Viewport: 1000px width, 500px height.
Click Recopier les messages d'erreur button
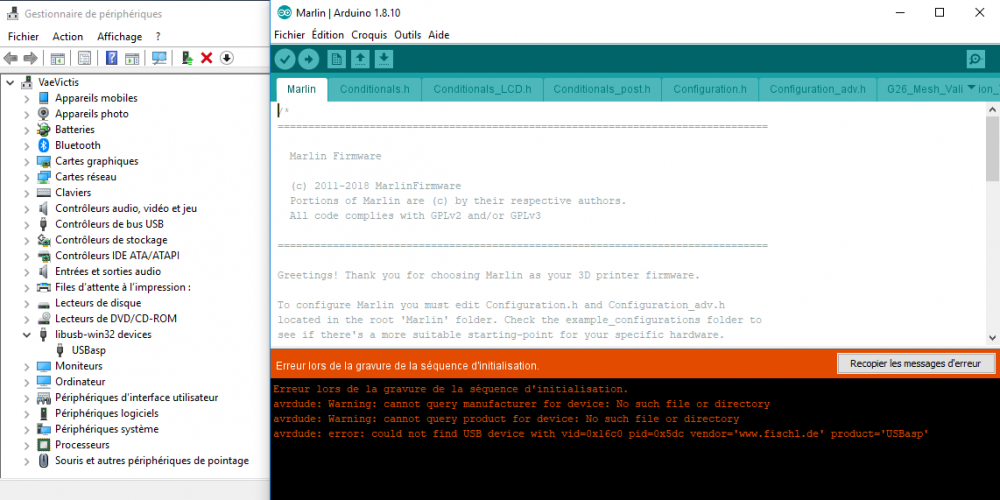916,364
